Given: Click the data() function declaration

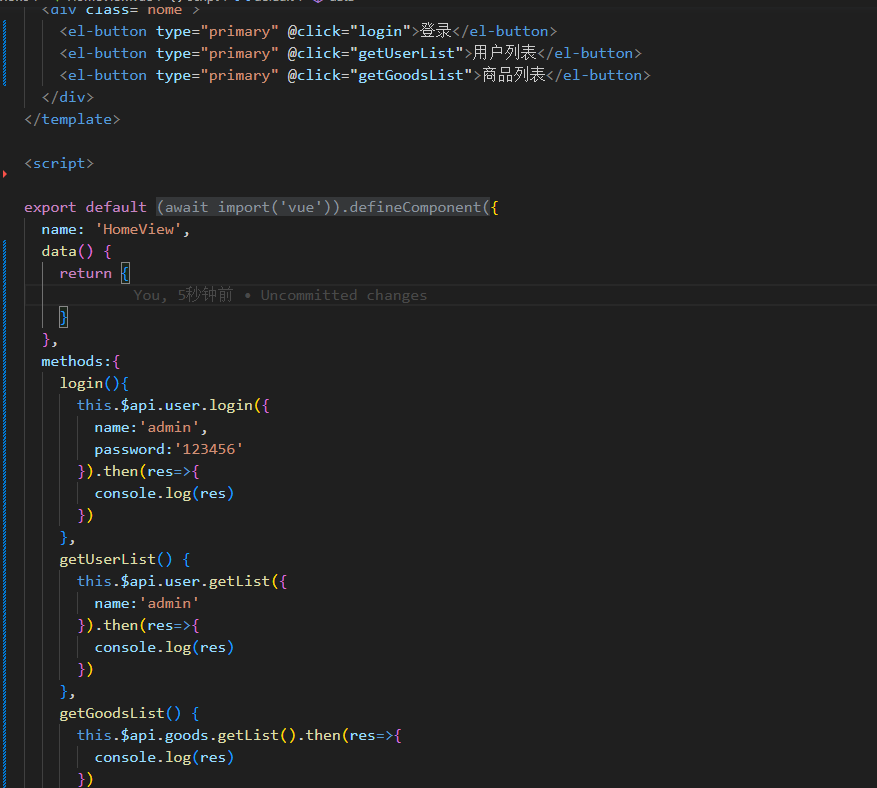Looking at the screenshot, I should 67,251.
